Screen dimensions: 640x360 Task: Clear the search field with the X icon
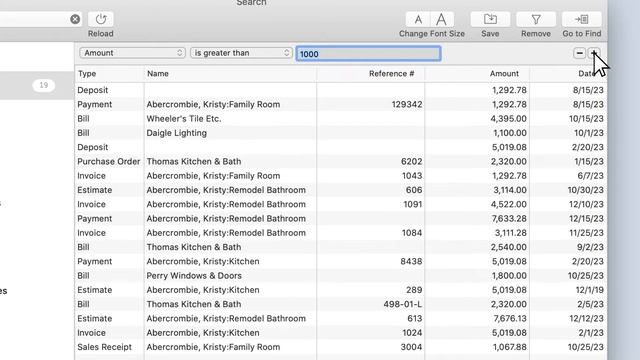point(75,19)
